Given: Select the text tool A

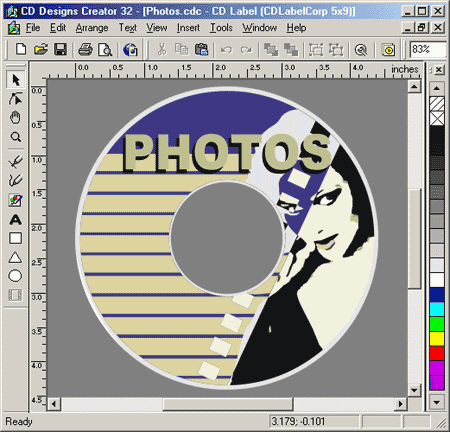Looking at the screenshot, I should (15, 220).
